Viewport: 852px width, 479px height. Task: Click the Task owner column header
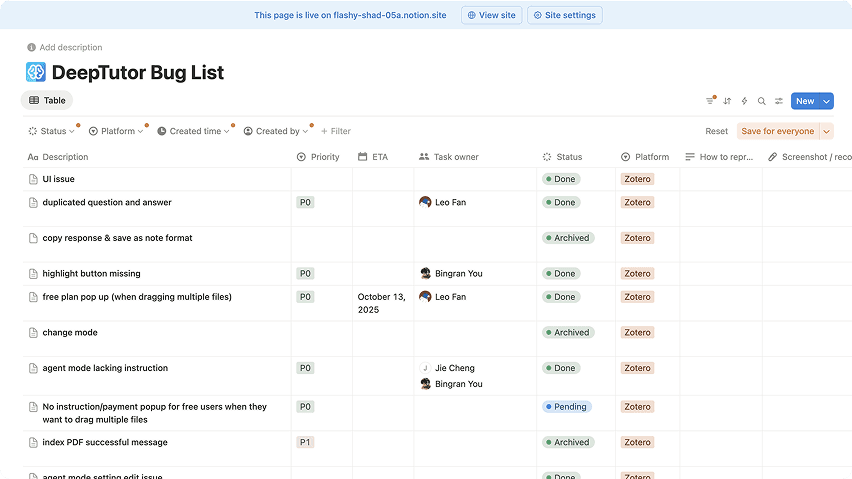[449, 157]
